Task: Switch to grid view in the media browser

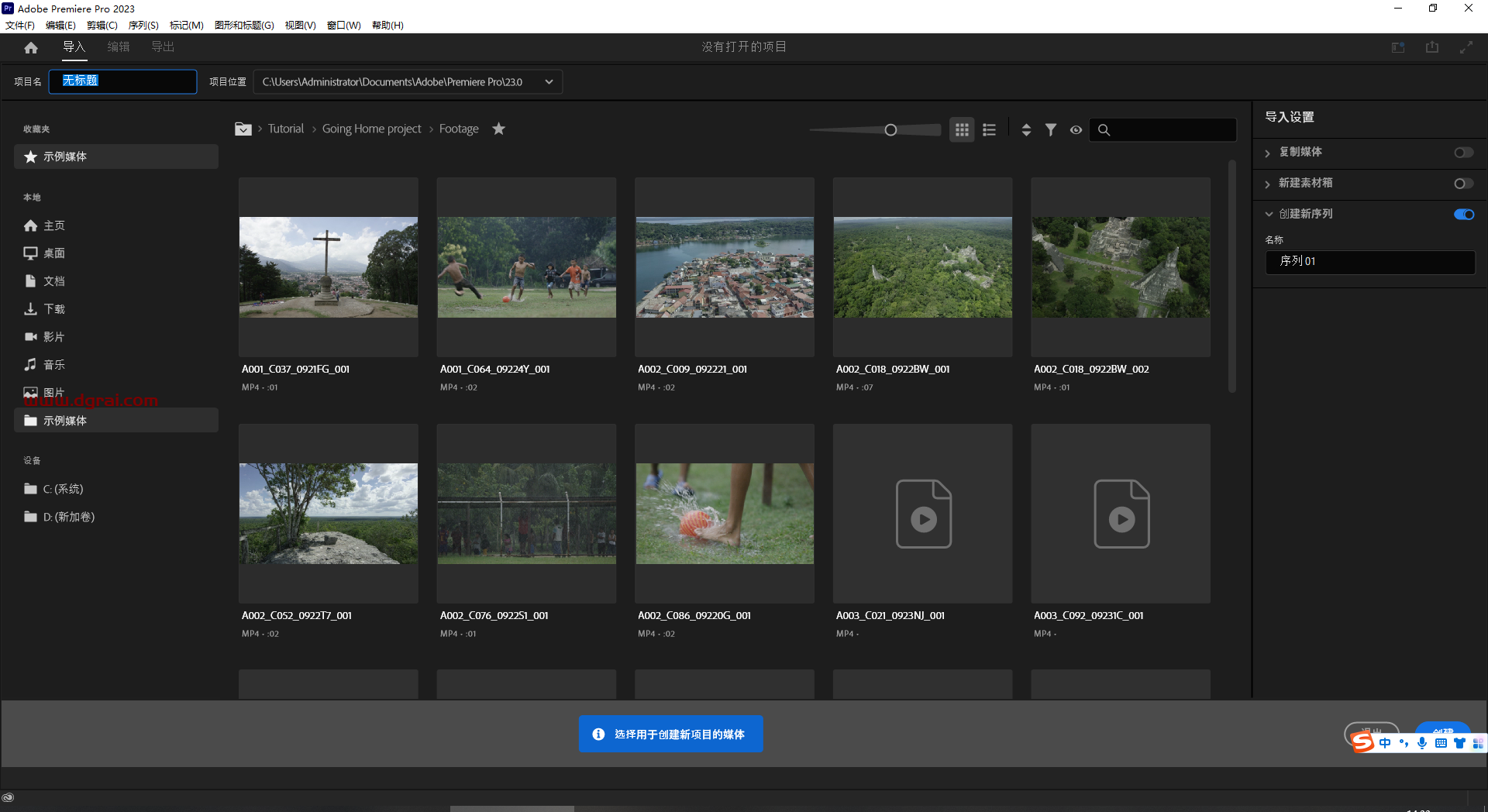Action: coord(961,129)
